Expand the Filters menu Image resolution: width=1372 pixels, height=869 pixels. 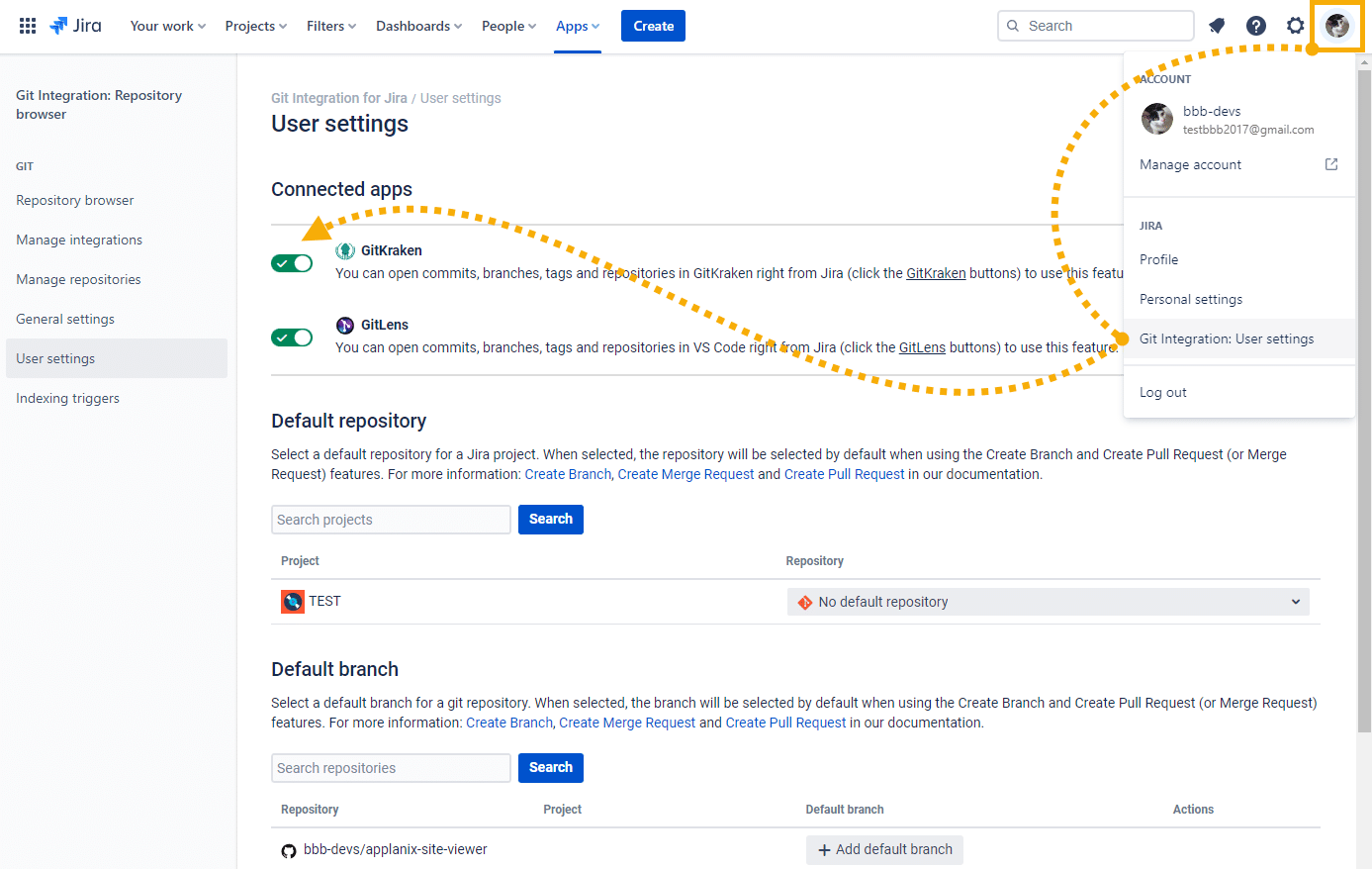pyautogui.click(x=331, y=26)
